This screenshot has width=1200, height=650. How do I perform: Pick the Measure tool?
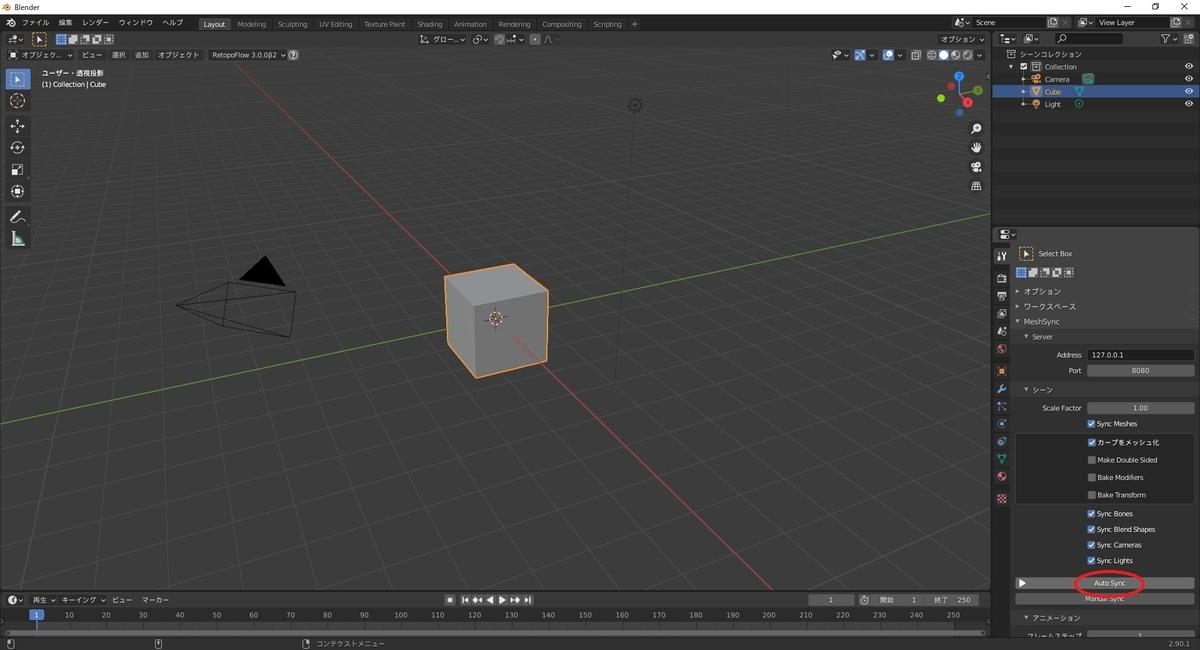17,238
